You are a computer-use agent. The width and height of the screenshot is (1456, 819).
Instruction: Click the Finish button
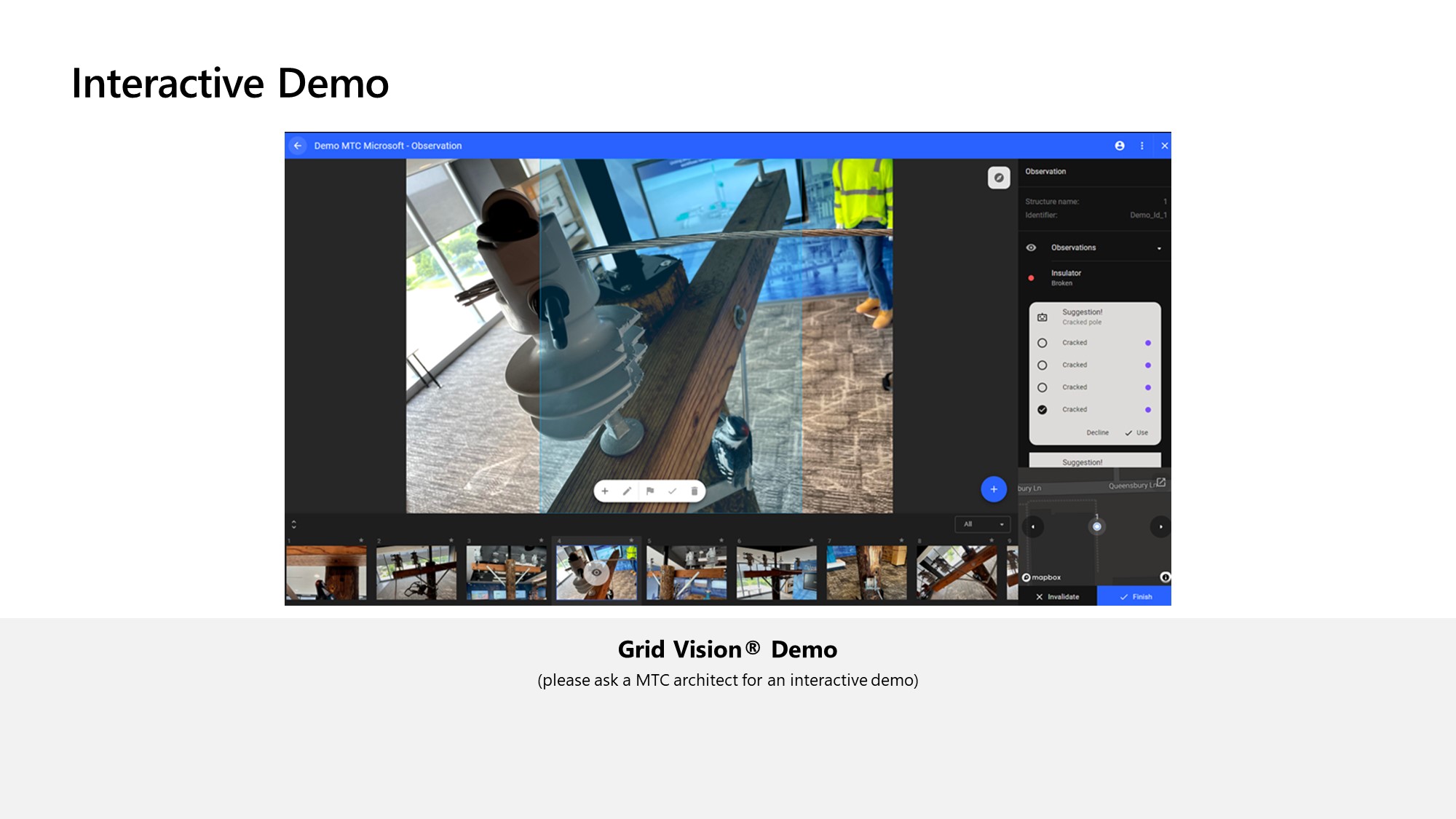pyautogui.click(x=1134, y=597)
